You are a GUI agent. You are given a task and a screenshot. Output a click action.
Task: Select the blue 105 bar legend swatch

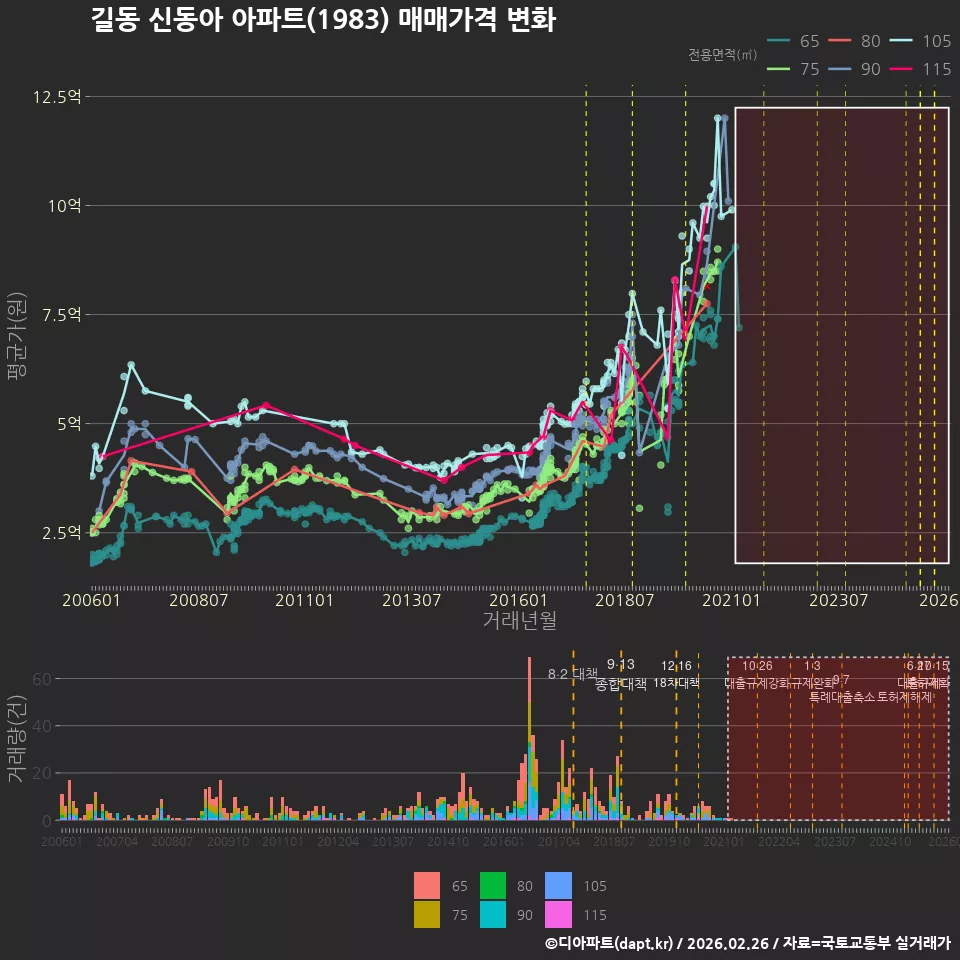(x=558, y=885)
